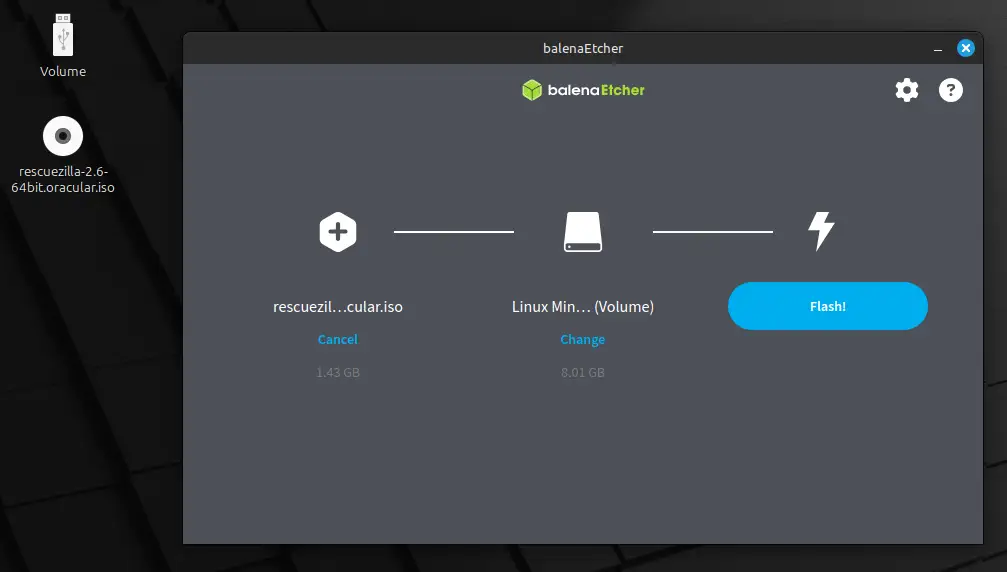This screenshot has height=572, width=1007.
Task: Open the help question mark icon
Action: 950,90
